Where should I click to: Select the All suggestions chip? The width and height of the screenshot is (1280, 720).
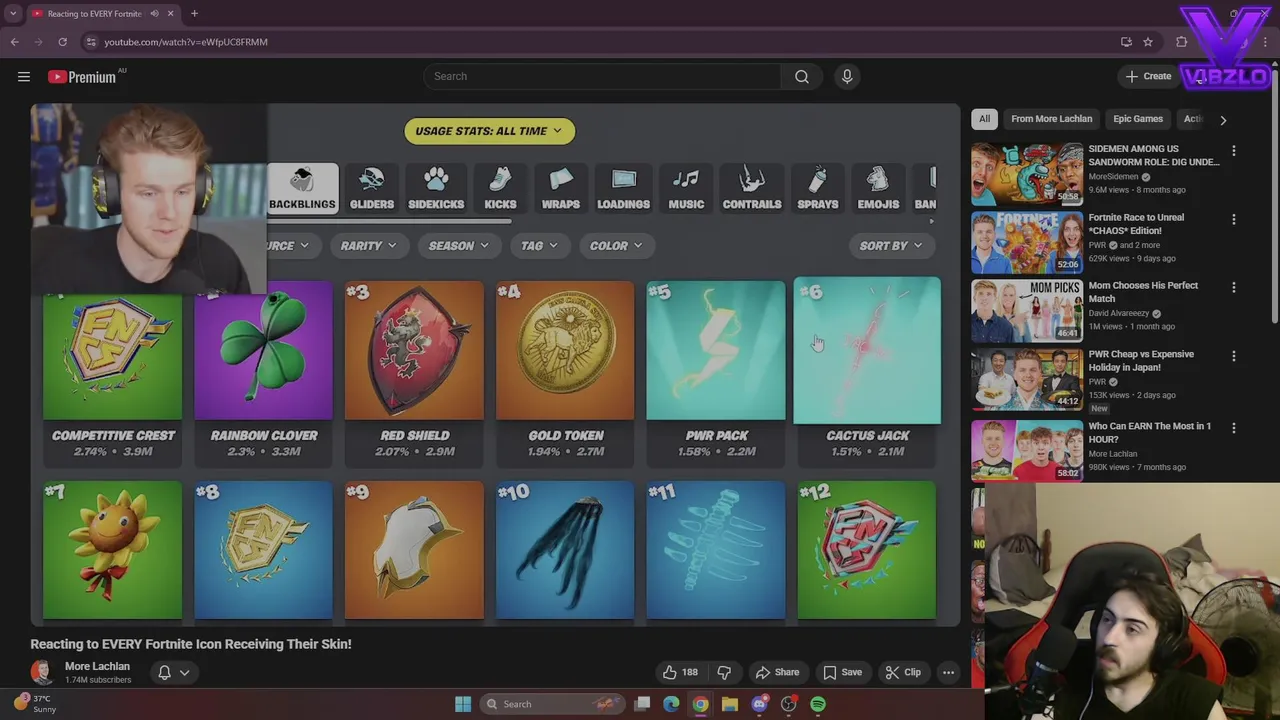tap(984, 119)
